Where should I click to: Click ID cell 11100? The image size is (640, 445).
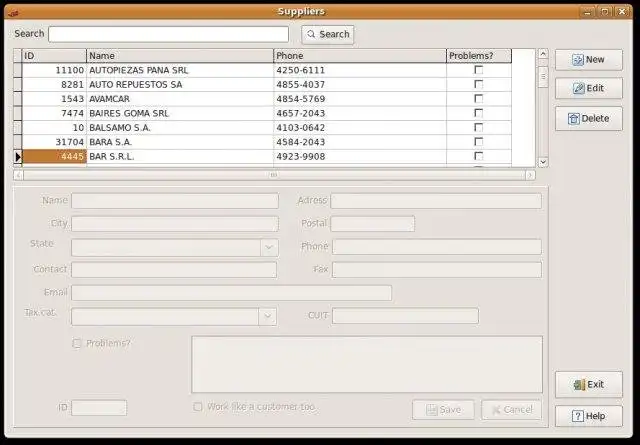tap(54, 70)
